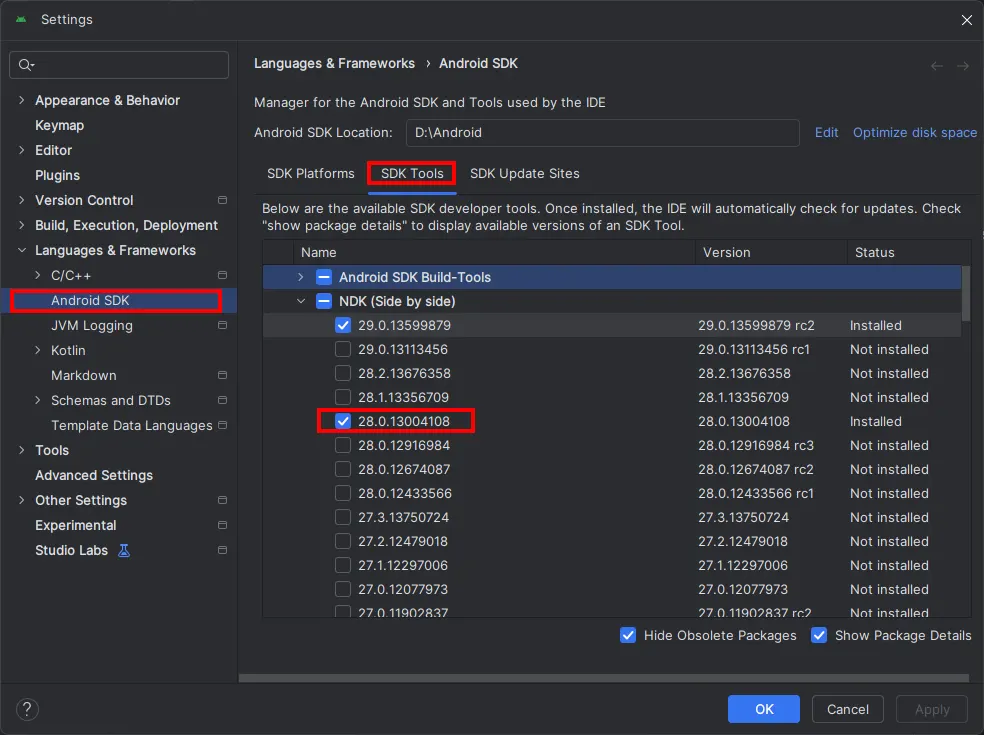Click the project-level icon beside Schemas and DTDs
Screen dimensions: 984x735
(x=222, y=400)
